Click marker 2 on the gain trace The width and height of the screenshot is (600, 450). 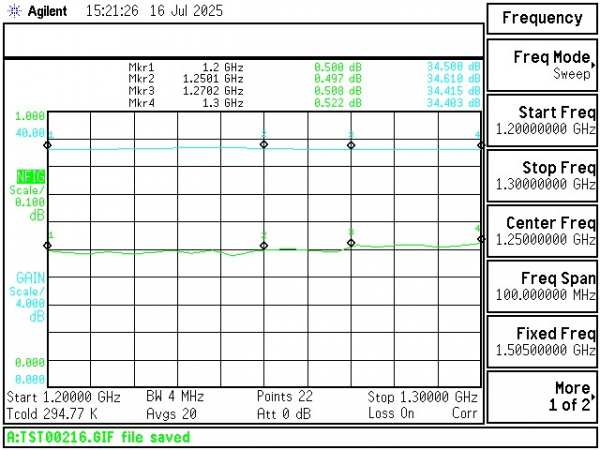(x=264, y=144)
